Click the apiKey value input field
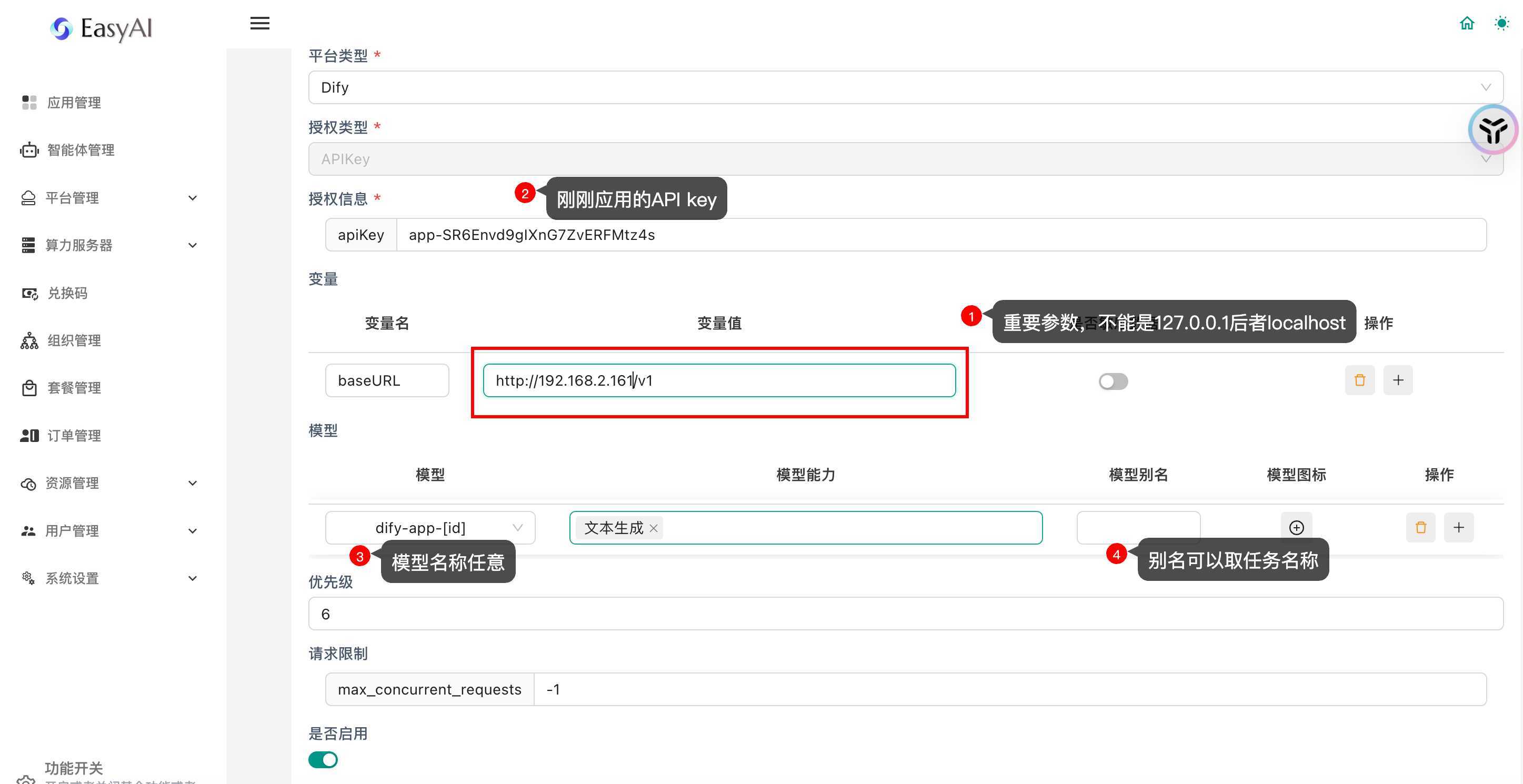 [x=941, y=235]
